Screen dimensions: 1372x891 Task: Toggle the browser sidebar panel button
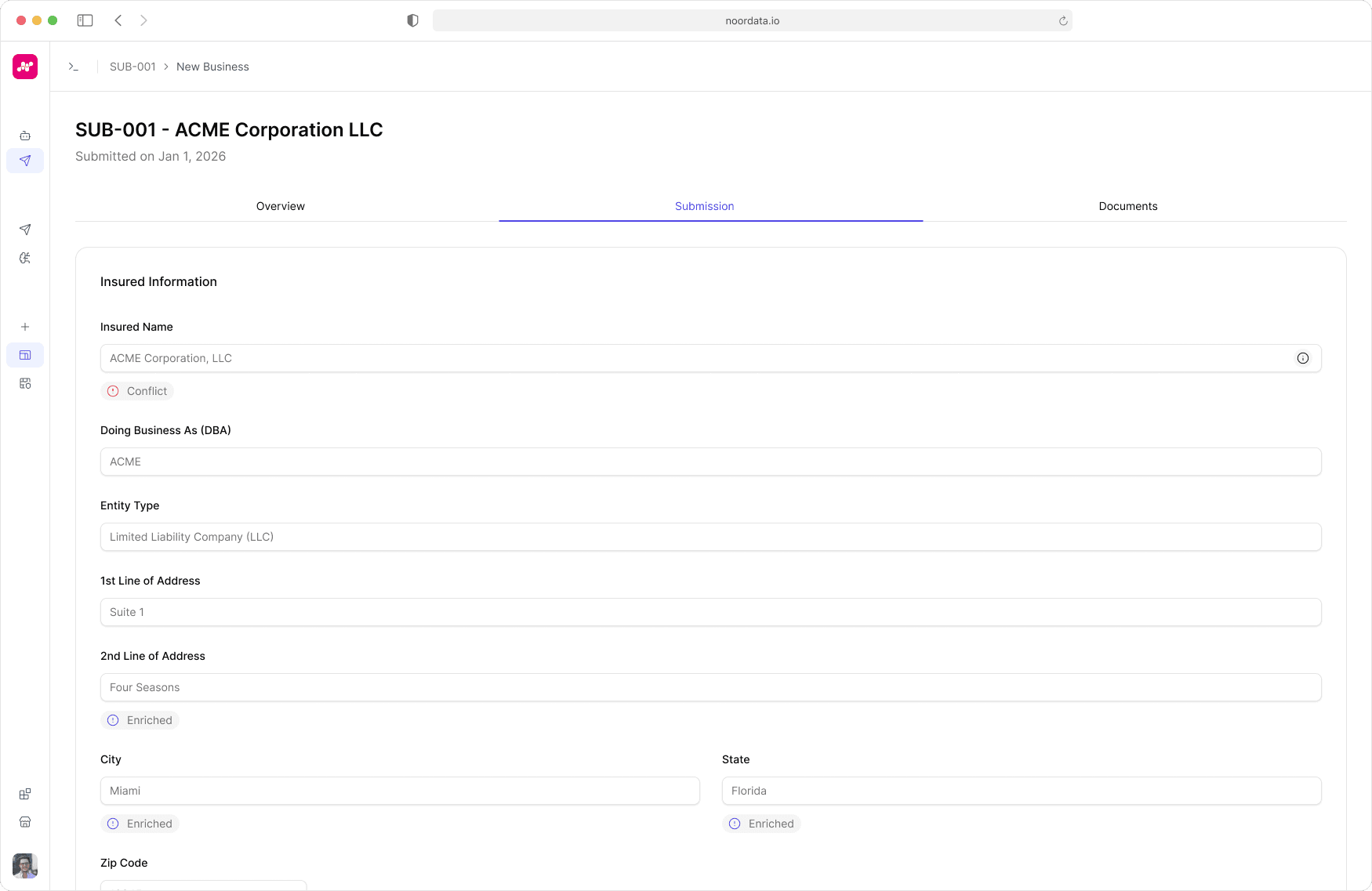click(85, 20)
